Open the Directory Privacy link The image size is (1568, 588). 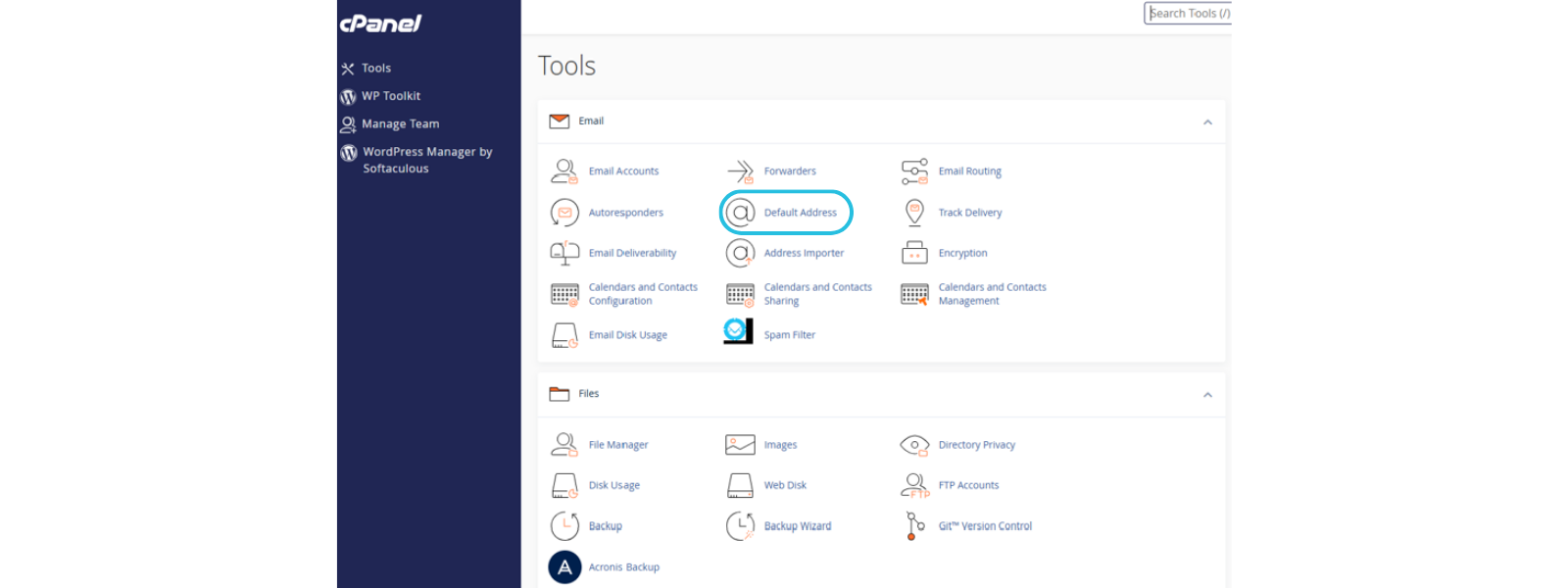977,445
